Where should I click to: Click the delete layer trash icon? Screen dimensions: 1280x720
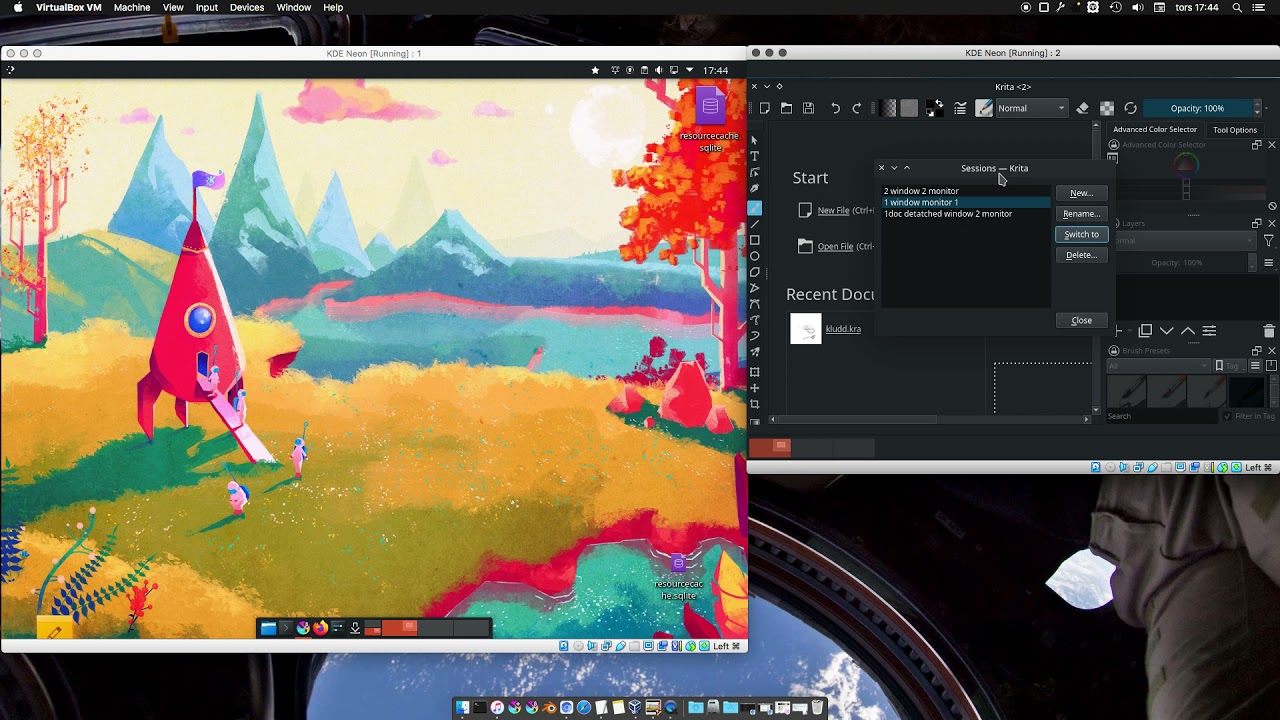point(1269,331)
